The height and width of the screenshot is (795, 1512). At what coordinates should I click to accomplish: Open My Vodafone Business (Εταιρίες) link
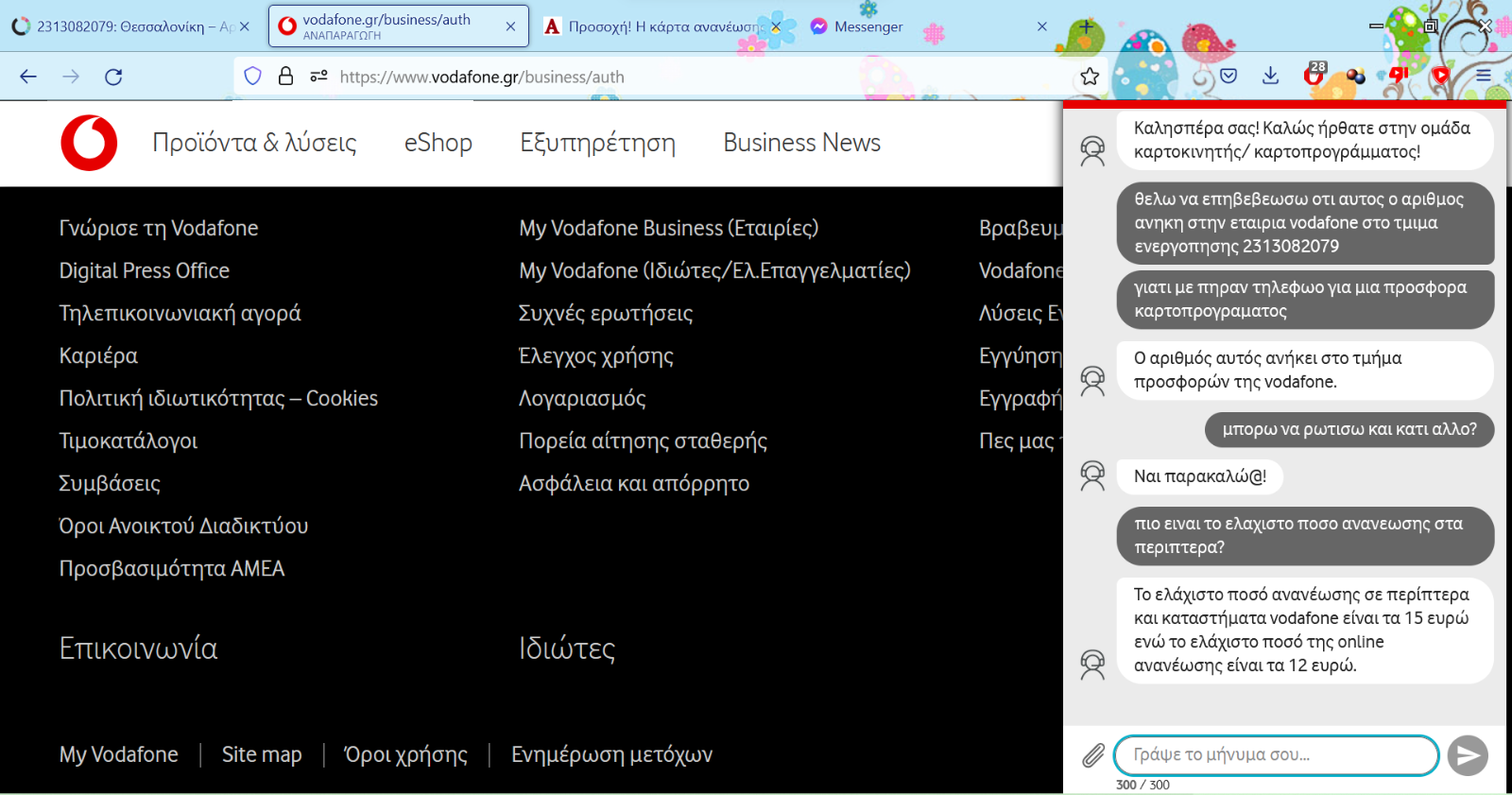tap(669, 228)
